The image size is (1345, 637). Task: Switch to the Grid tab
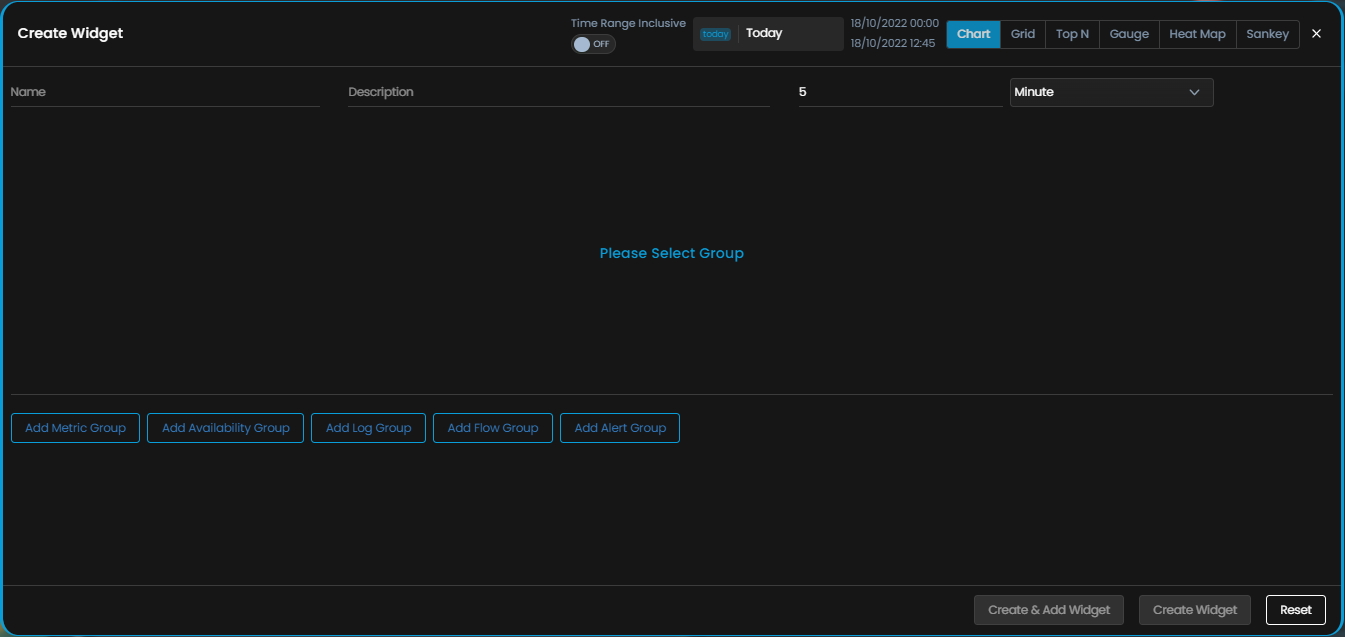point(1022,34)
